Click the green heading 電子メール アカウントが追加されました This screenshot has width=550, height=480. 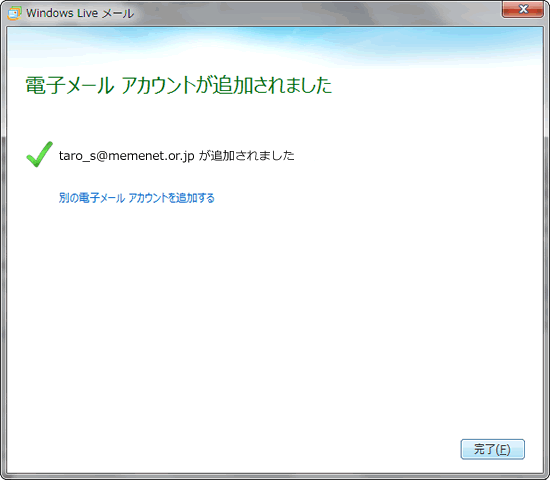tap(179, 86)
